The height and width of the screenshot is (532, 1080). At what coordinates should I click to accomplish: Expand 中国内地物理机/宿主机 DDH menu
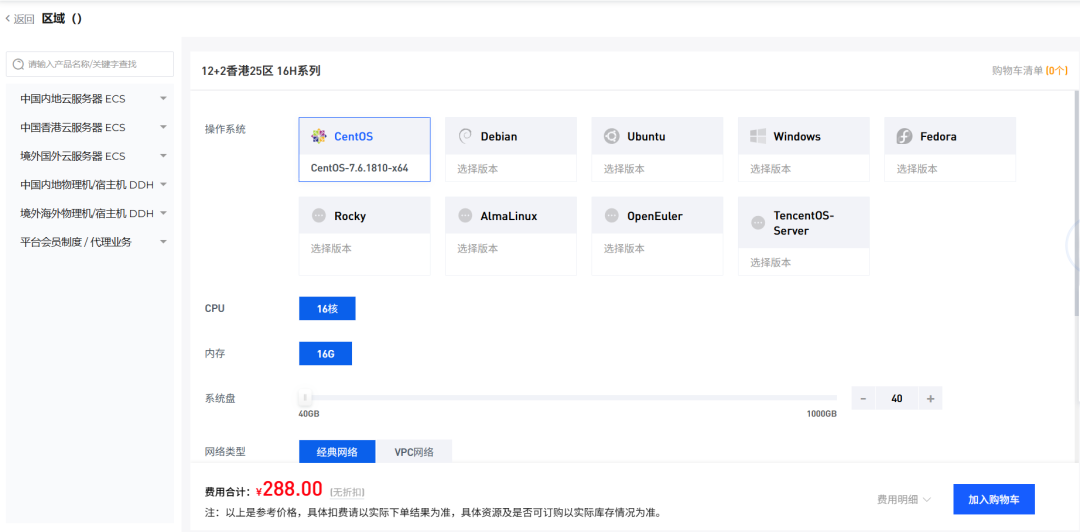[90, 185]
